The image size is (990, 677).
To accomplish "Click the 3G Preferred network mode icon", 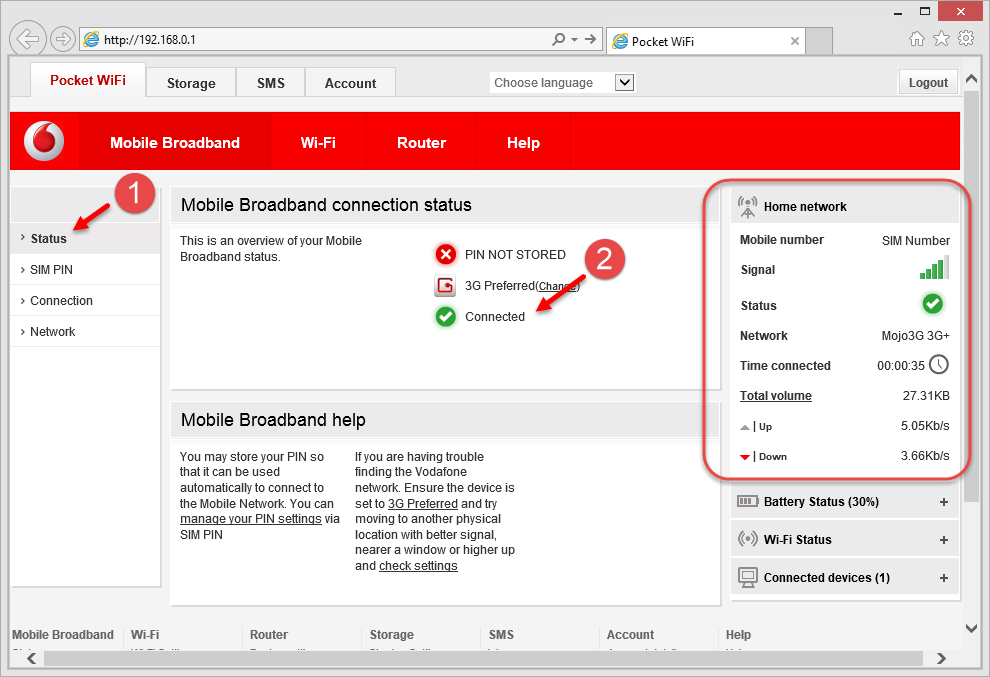I will (445, 285).
